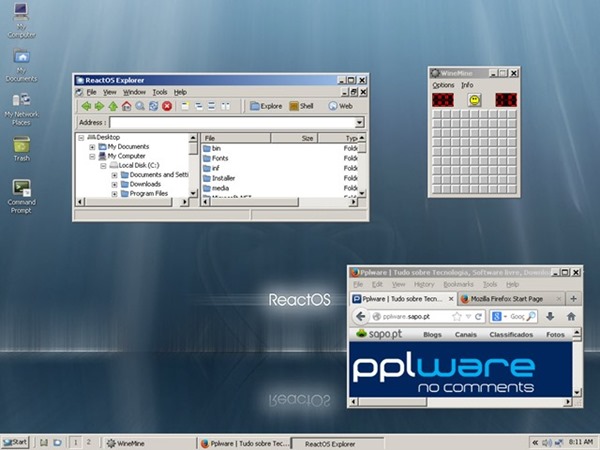Go back with the green left arrow in Explorer
This screenshot has height=450, width=600.
pyautogui.click(x=86, y=106)
